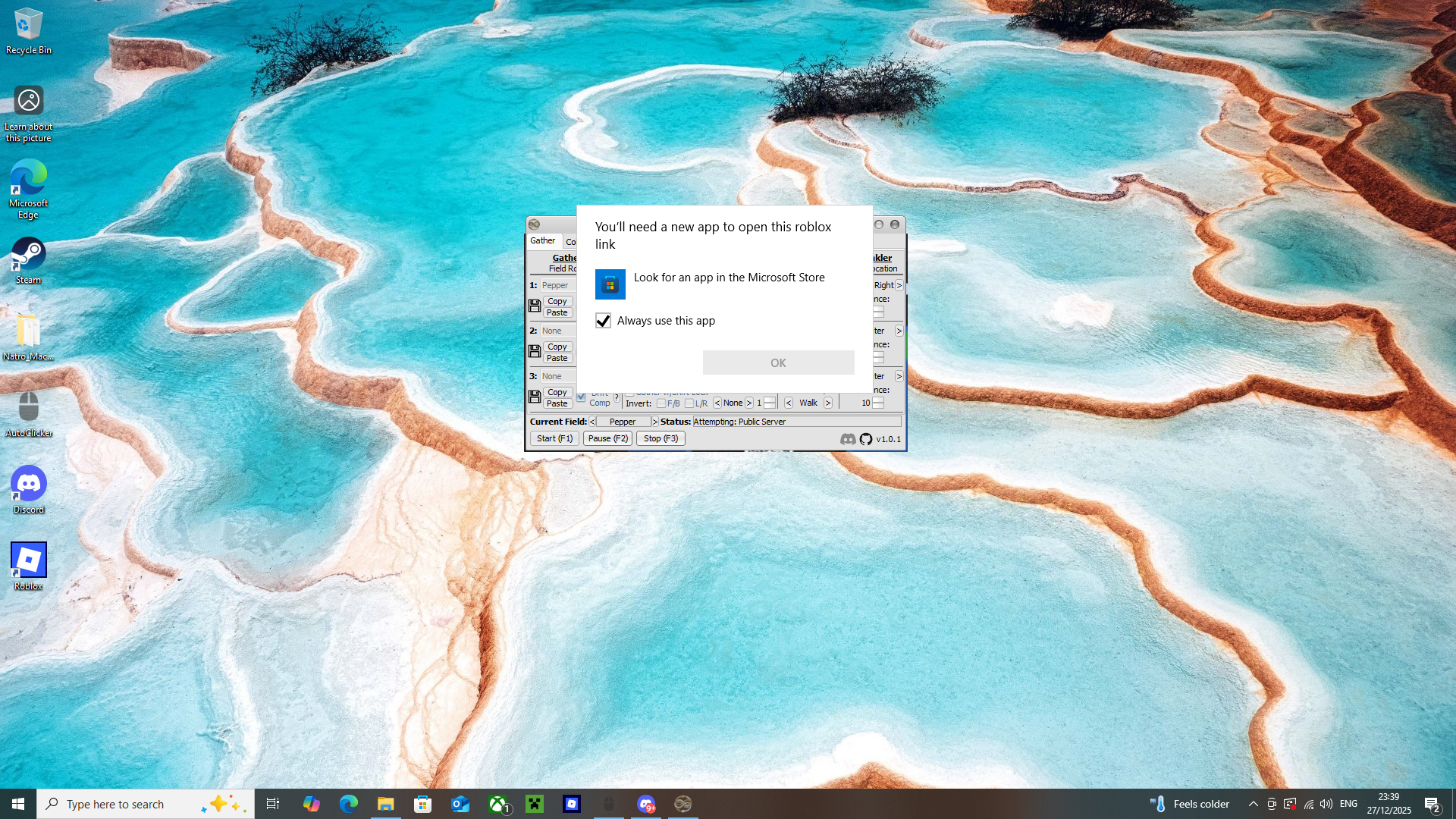Click the save icon for field 1
Image resolution: width=1456 pixels, height=819 pixels.
(535, 306)
